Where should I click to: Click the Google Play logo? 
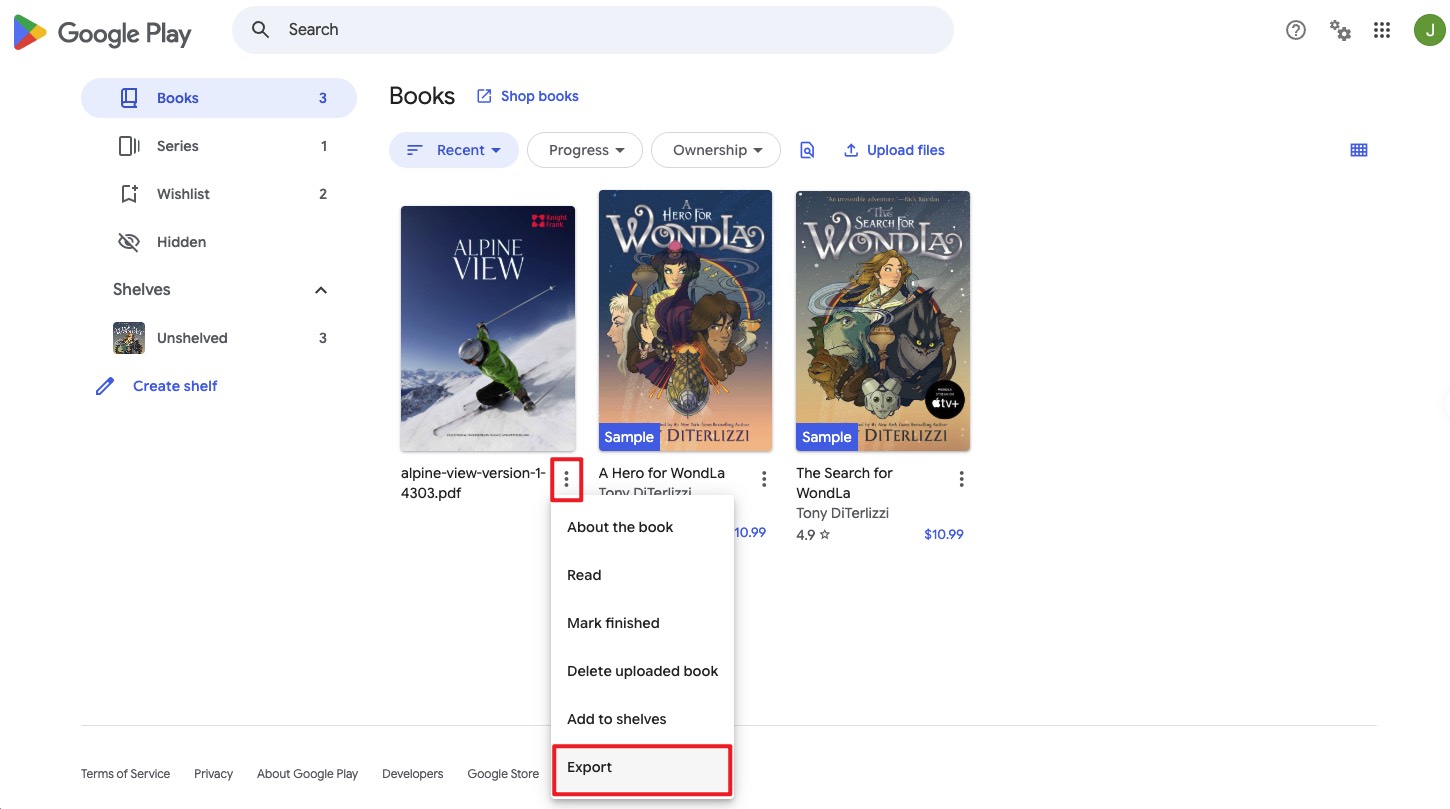[102, 33]
